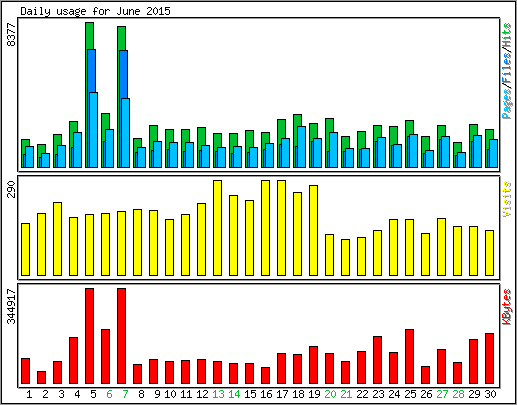Select green weekend day 20 label
The image size is (517, 405).
click(330, 394)
